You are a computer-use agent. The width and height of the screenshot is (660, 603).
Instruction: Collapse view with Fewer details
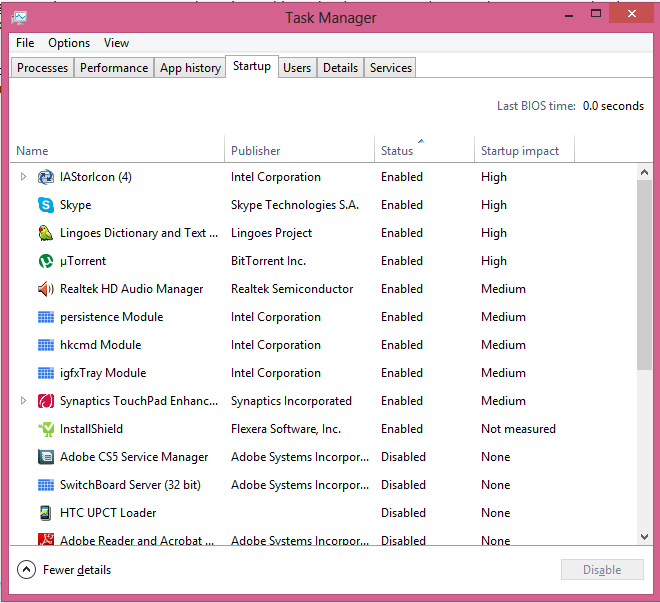coord(65,570)
